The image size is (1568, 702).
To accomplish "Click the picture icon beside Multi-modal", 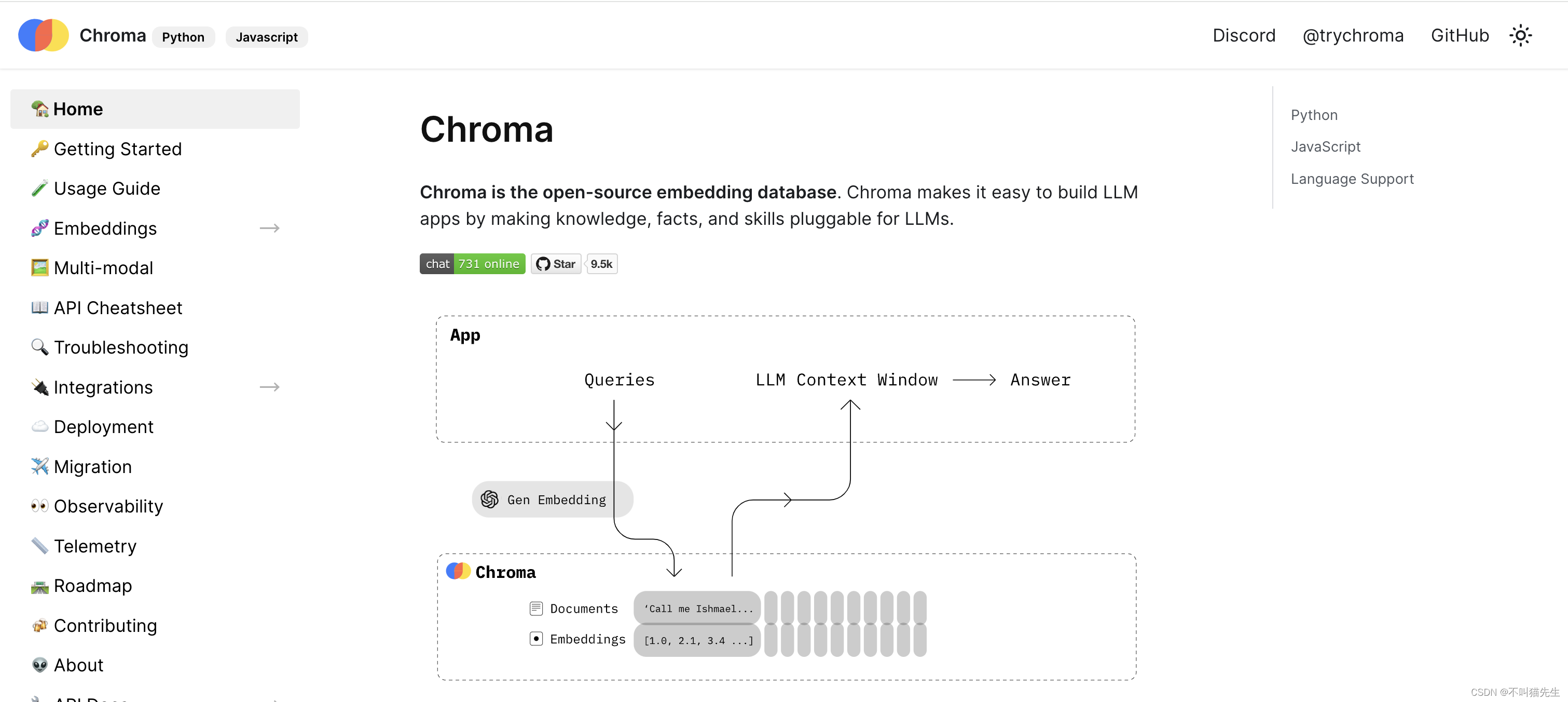I will 39,267.
